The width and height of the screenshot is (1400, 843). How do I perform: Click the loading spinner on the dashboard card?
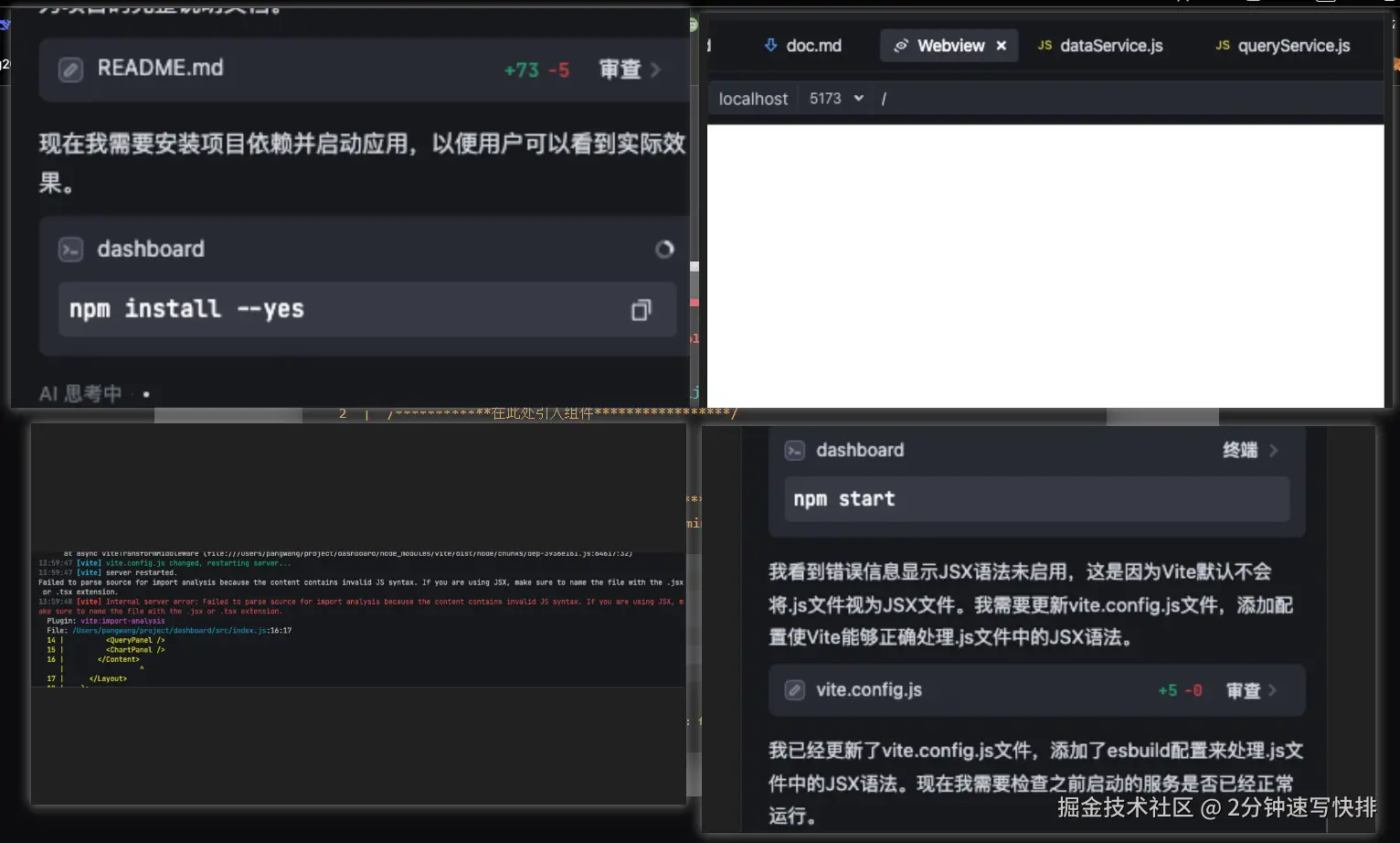pyautogui.click(x=664, y=249)
